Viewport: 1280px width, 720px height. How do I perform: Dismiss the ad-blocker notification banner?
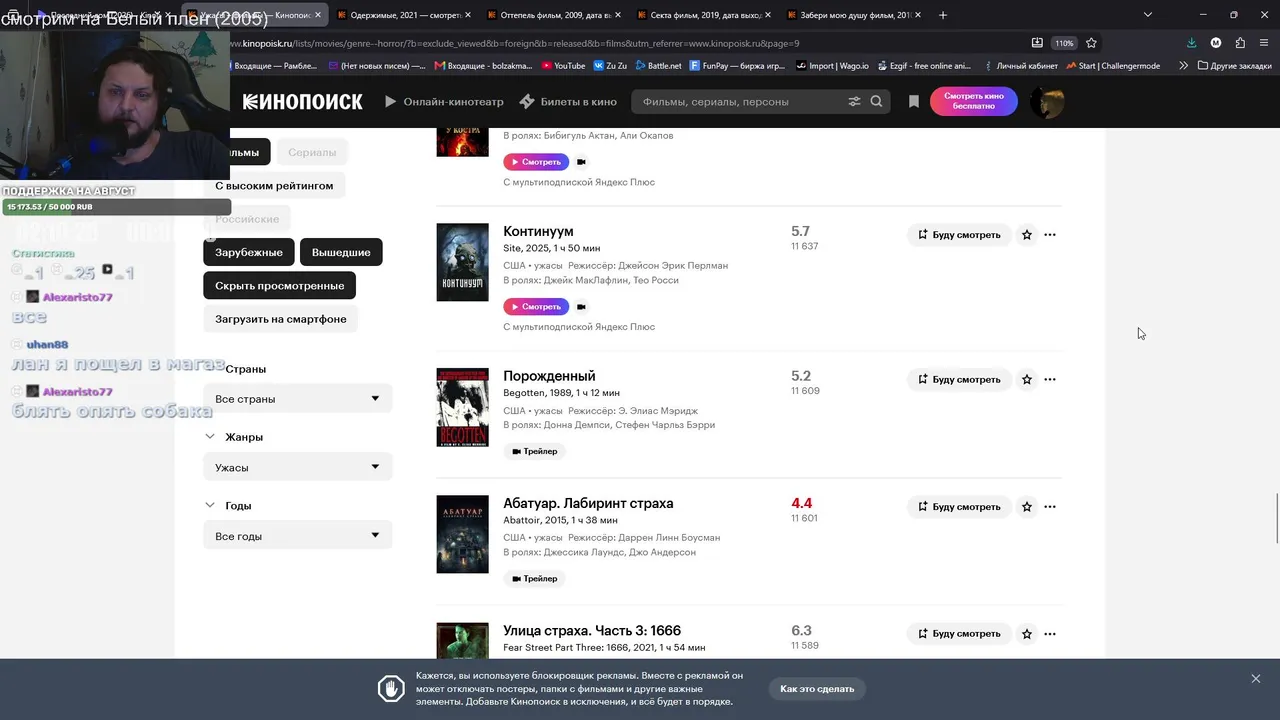point(1255,679)
